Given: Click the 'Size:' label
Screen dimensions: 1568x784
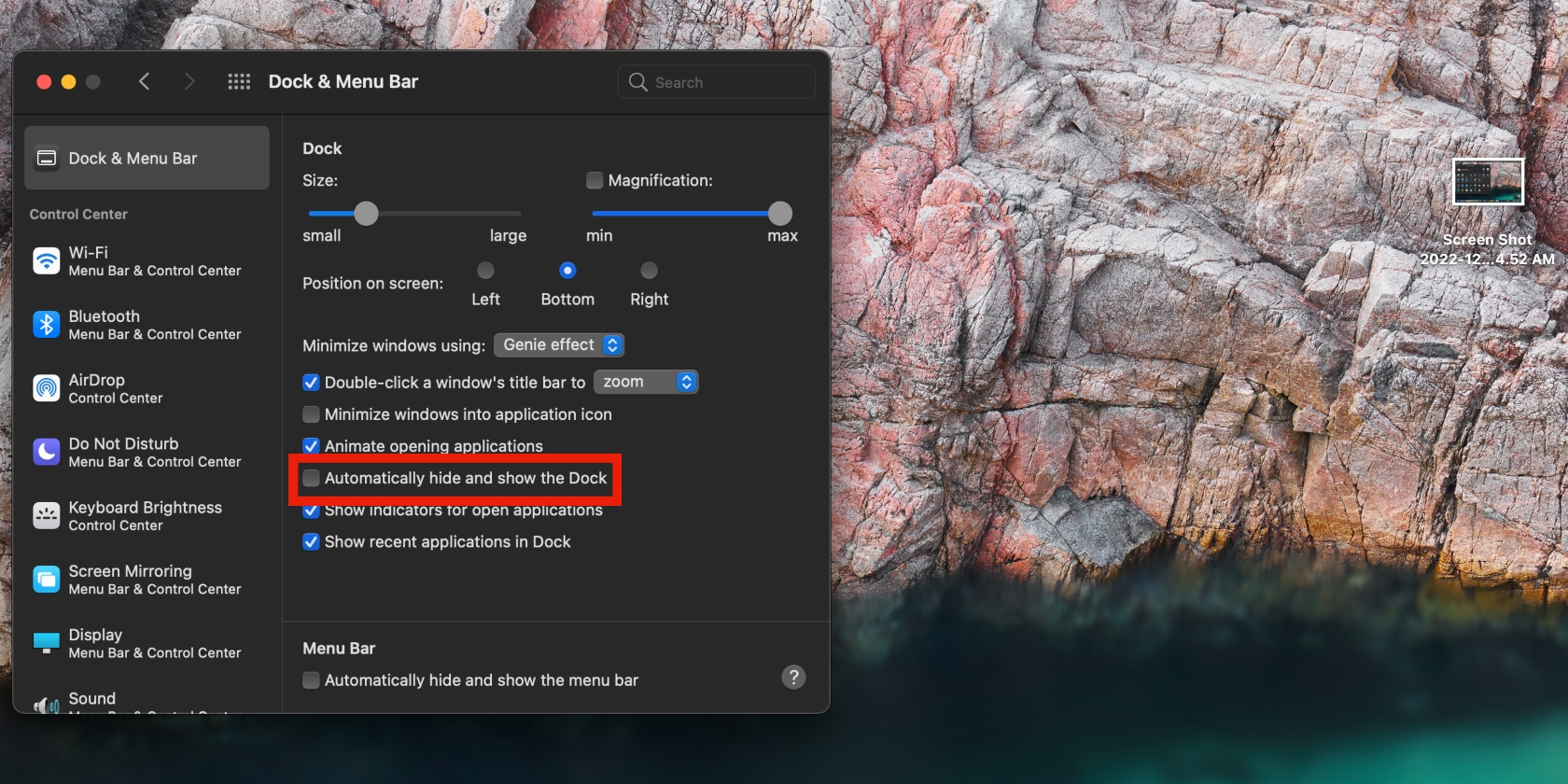Looking at the screenshot, I should tap(320, 181).
